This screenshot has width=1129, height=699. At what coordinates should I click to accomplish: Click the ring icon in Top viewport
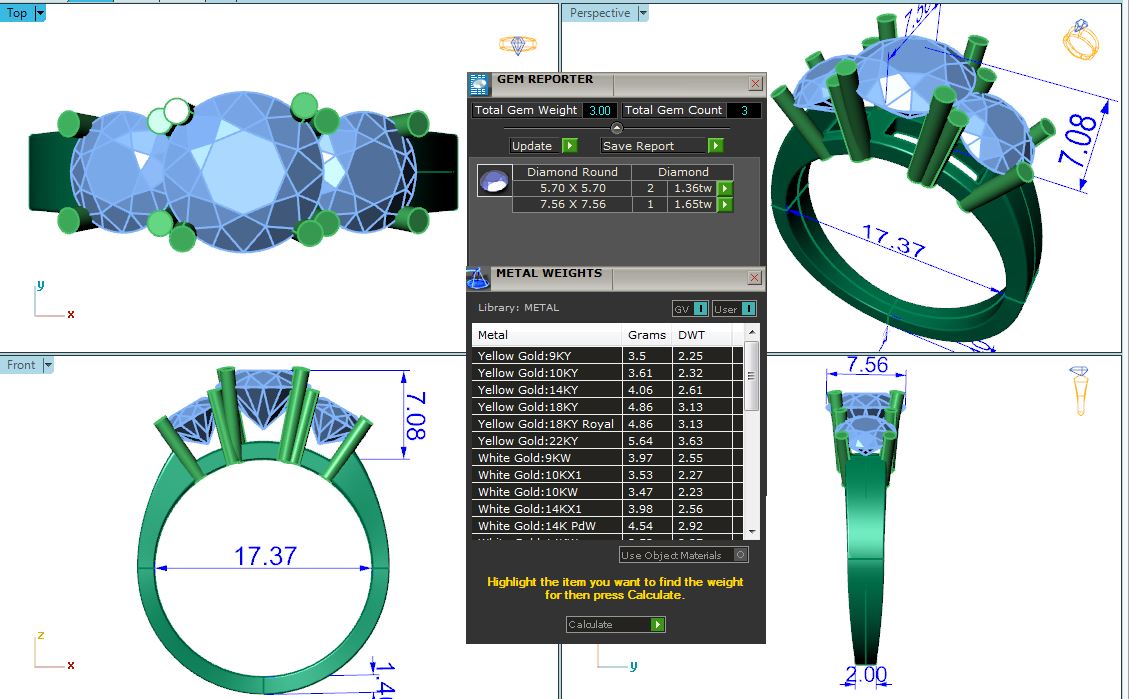(x=517, y=45)
